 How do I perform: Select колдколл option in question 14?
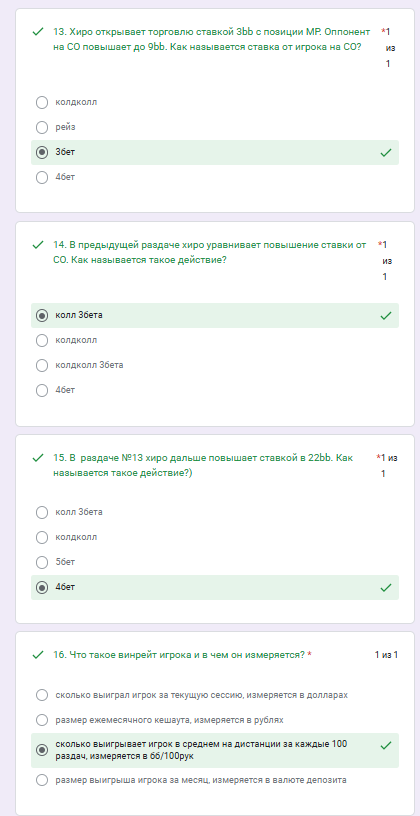point(42,340)
